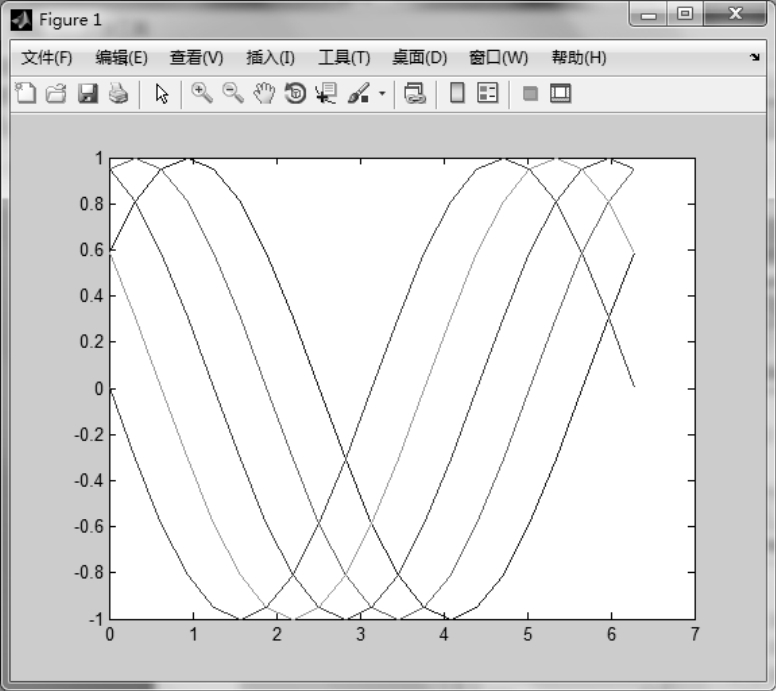Click Show Plot Tools and dock figure
The image size is (776, 691).
560,94
